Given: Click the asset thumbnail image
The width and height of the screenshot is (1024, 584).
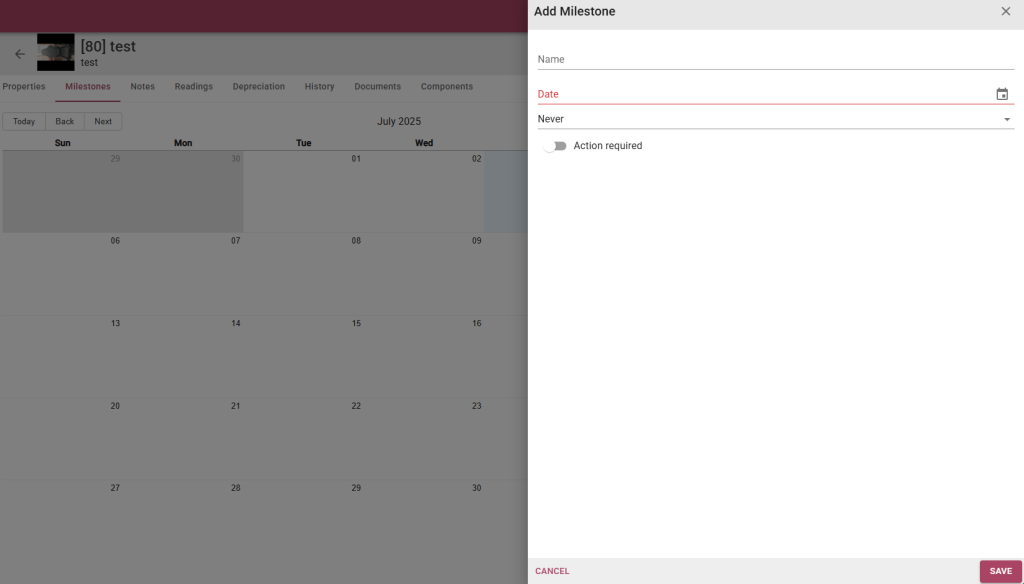Looking at the screenshot, I should click(56, 52).
